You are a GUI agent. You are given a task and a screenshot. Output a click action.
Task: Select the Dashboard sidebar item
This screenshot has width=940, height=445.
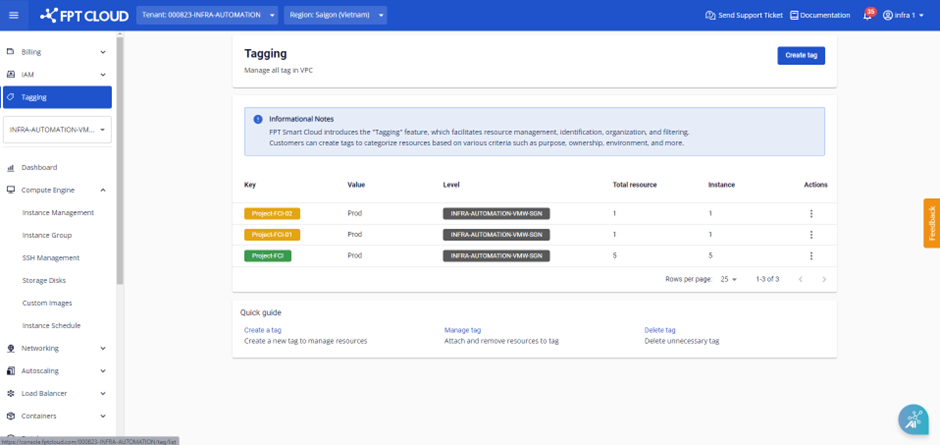39,168
